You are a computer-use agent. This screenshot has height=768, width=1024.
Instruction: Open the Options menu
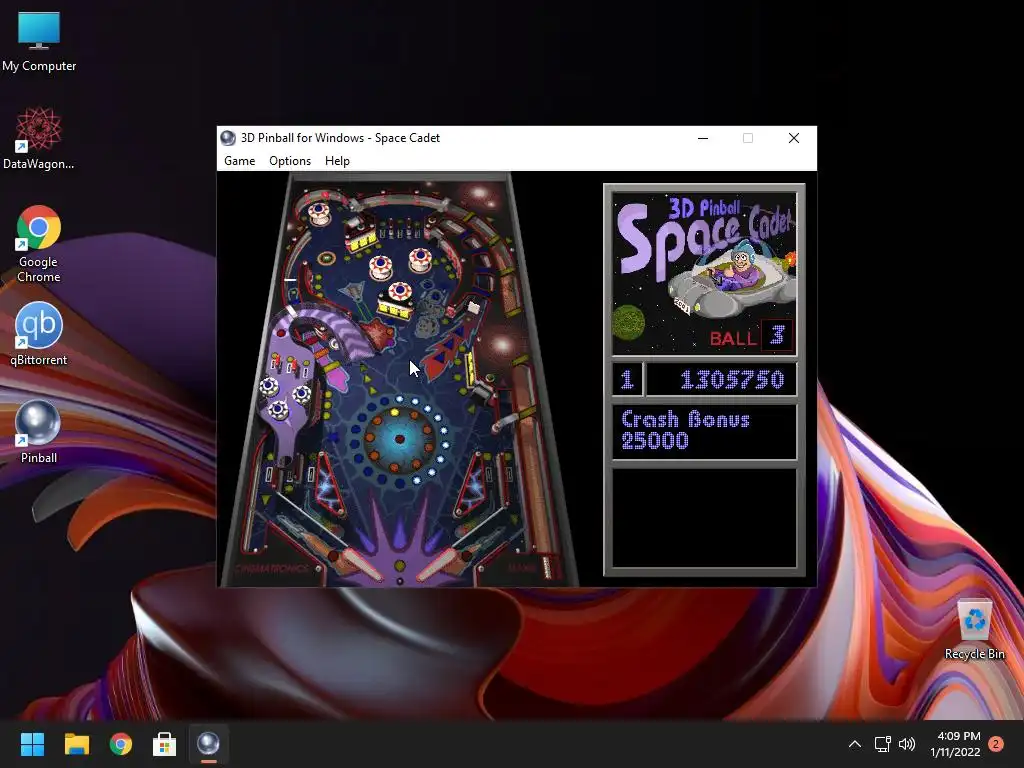click(290, 161)
